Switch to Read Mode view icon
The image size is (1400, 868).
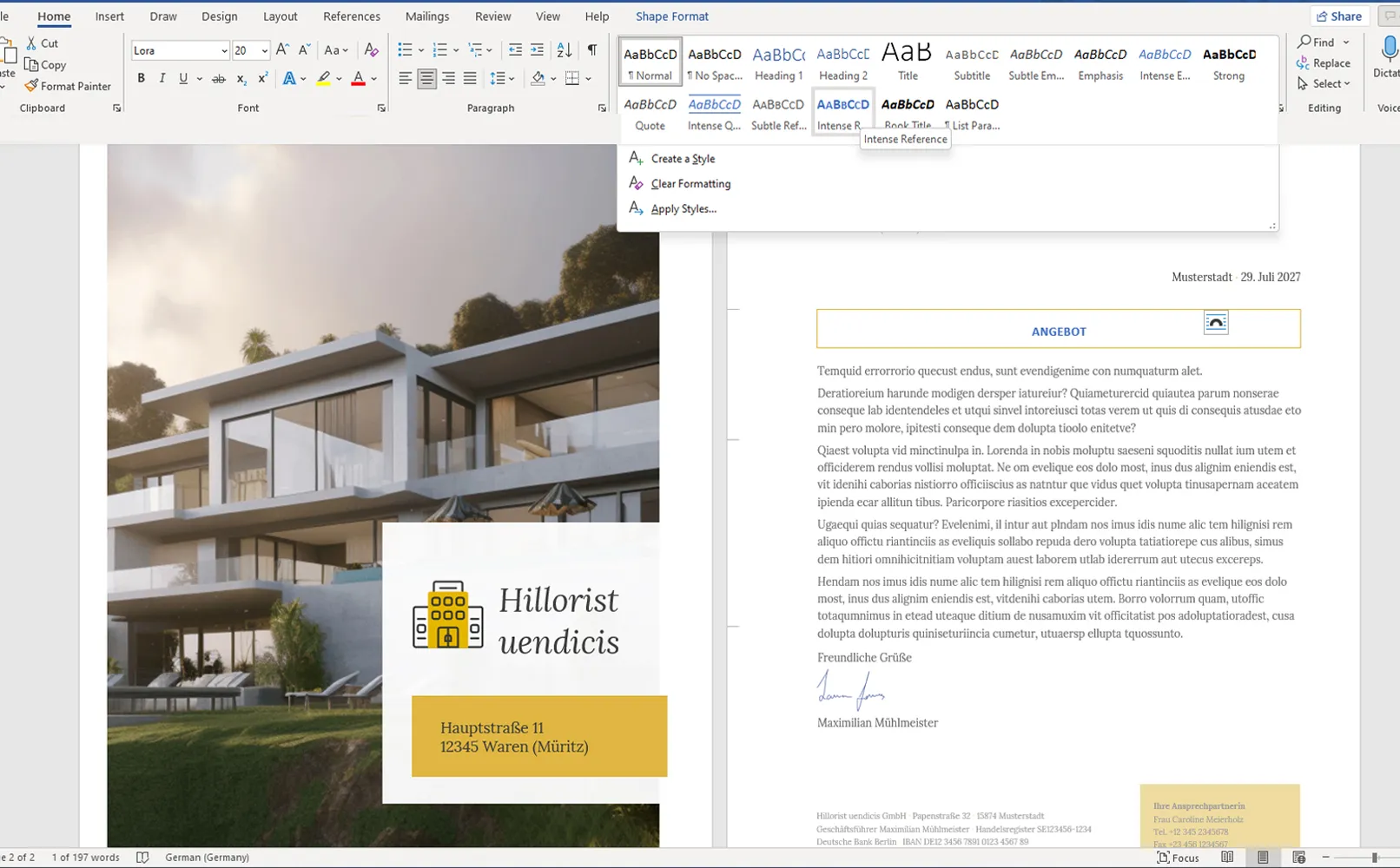click(x=1227, y=857)
